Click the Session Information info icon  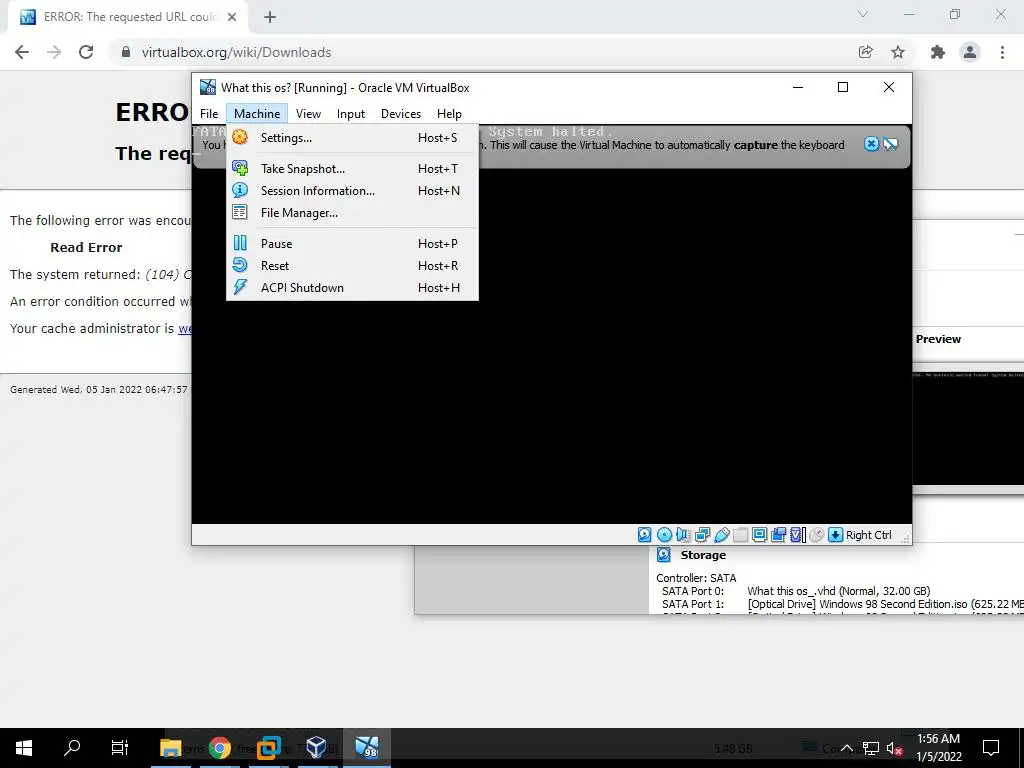click(240, 190)
